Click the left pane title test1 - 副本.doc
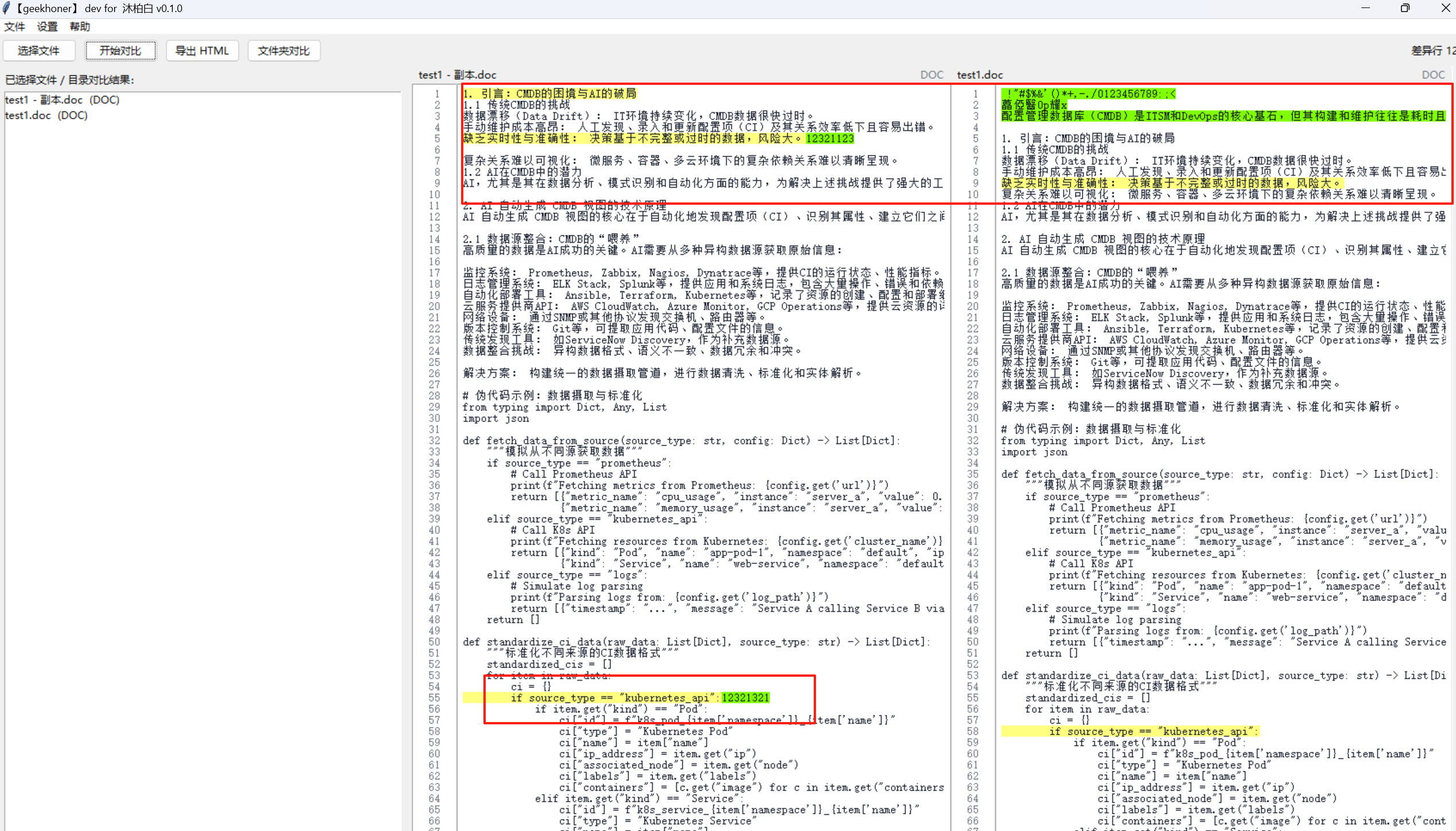1456x831 pixels. pos(457,75)
